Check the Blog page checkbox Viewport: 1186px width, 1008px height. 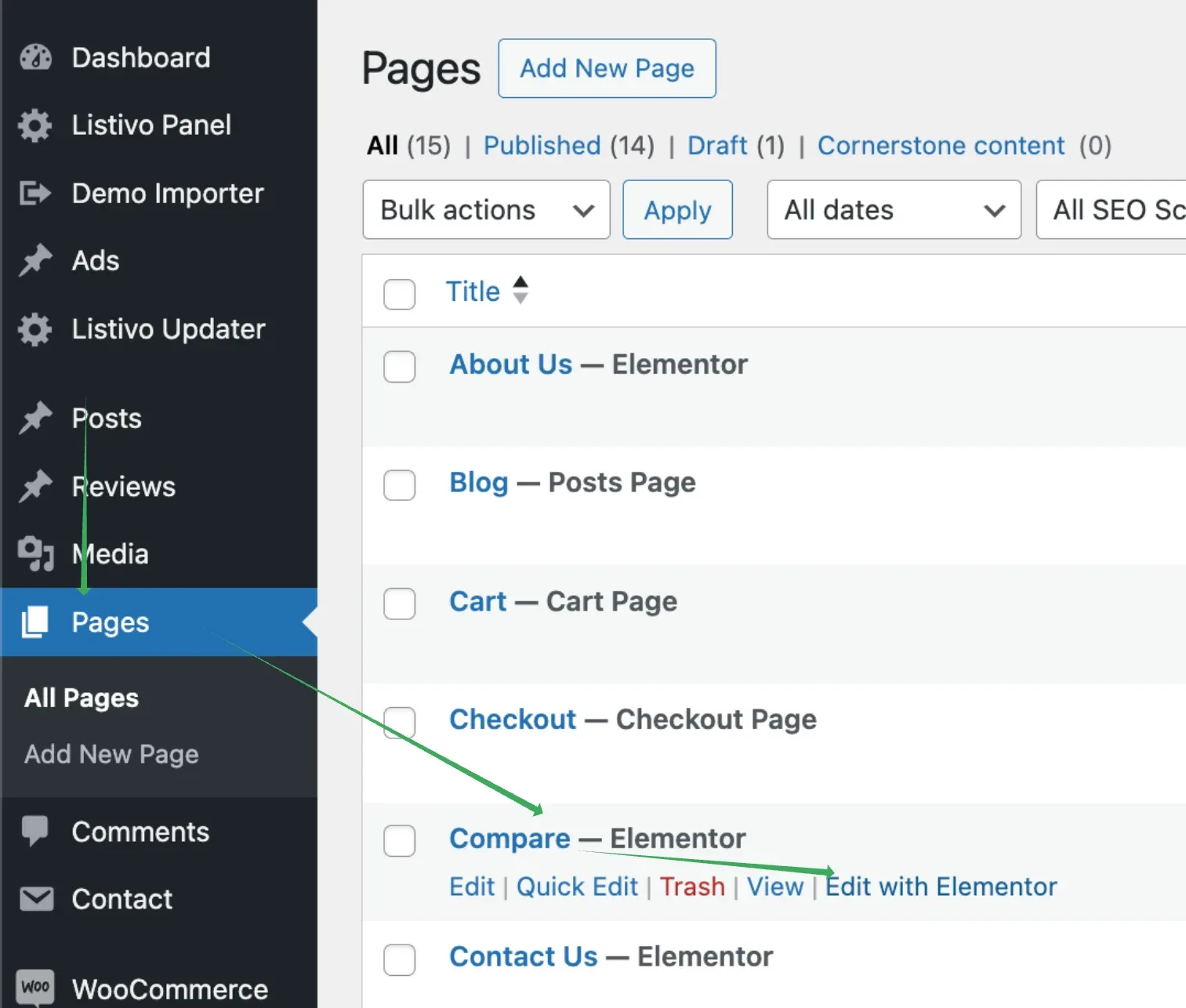point(399,485)
